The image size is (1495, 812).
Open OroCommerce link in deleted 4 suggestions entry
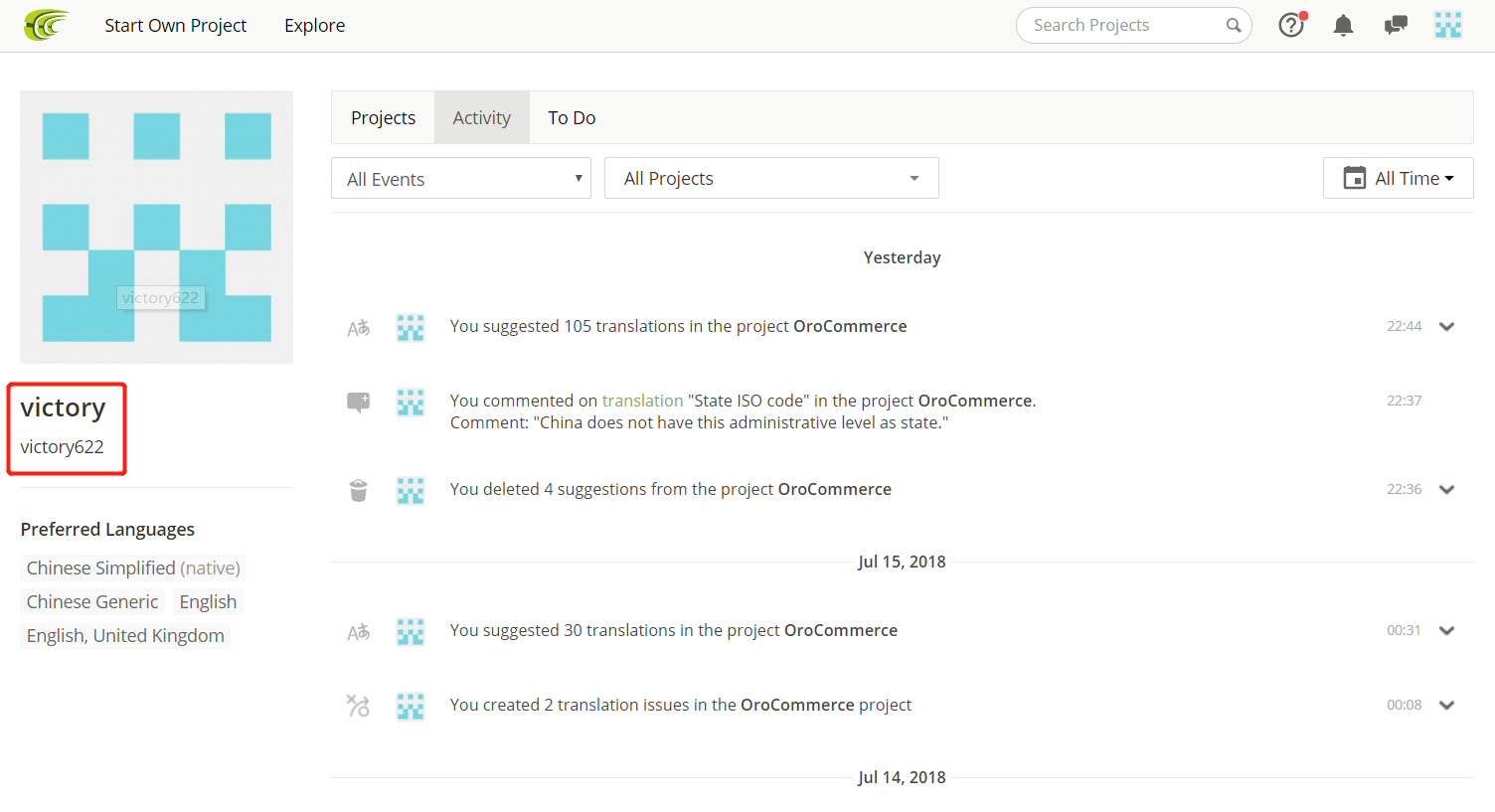(x=835, y=489)
